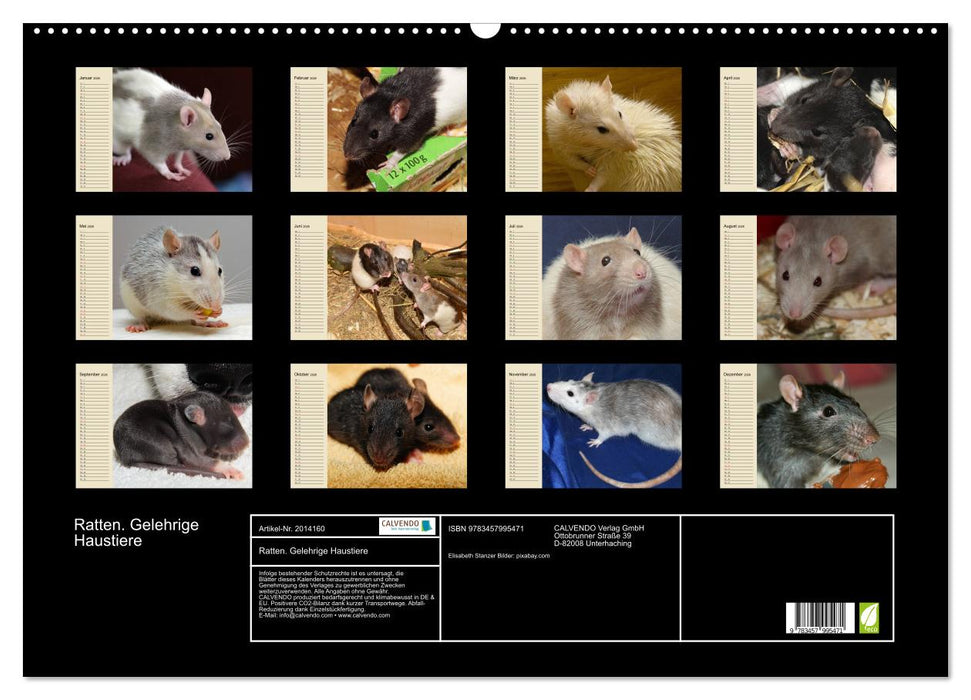Select the green eco leaf icon
971x700 pixels.
(869, 617)
